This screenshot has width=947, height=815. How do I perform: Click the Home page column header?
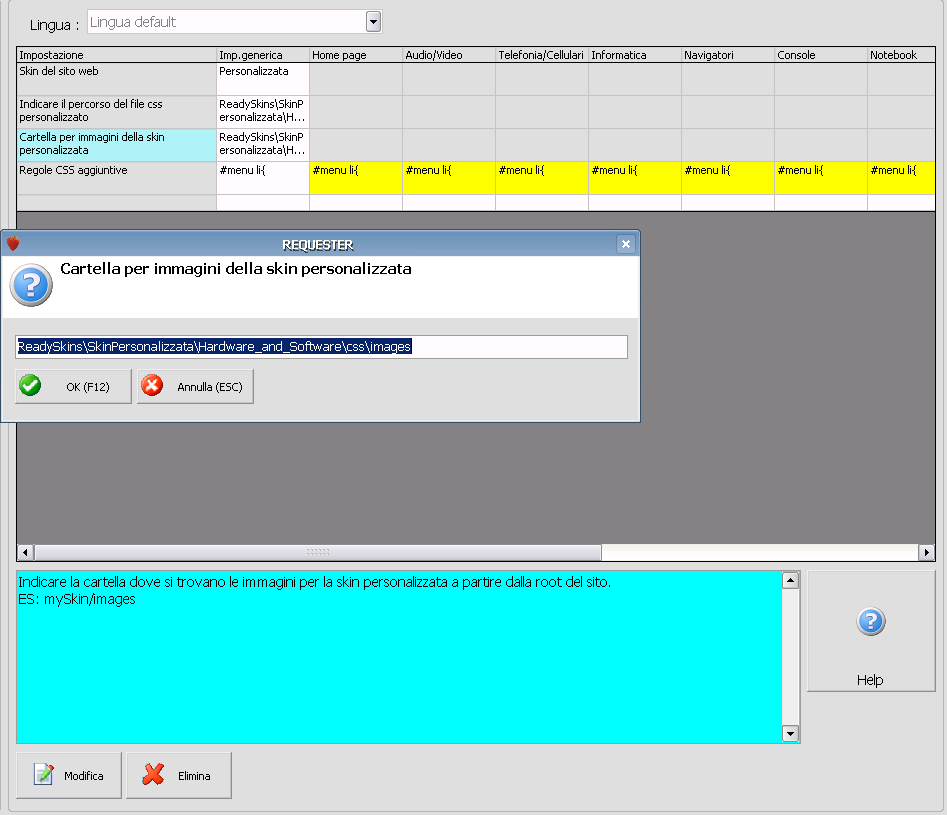(356, 55)
